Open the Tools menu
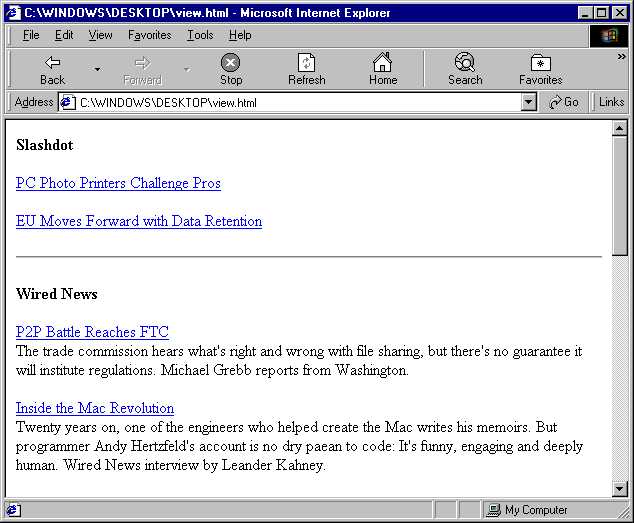The width and height of the screenshot is (634, 523). tap(200, 35)
